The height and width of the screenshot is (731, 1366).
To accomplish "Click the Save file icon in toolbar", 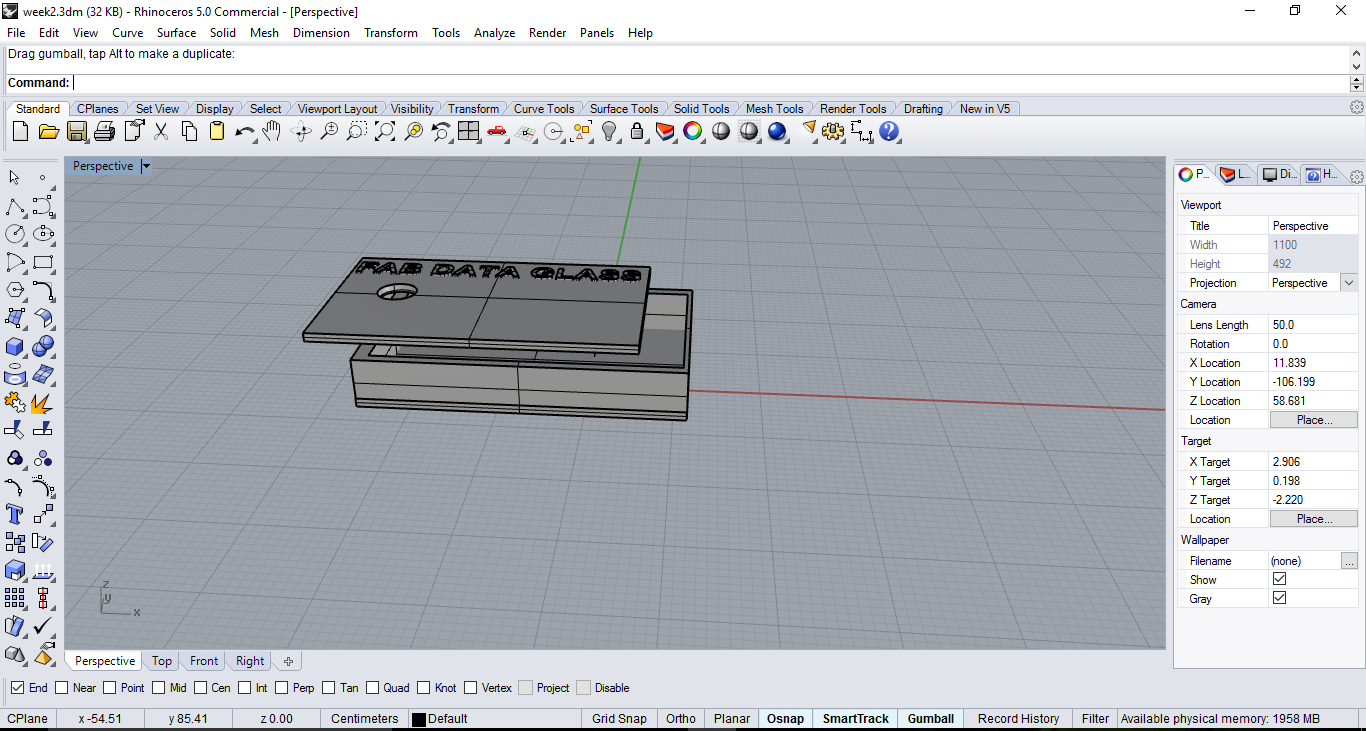I will point(77,131).
